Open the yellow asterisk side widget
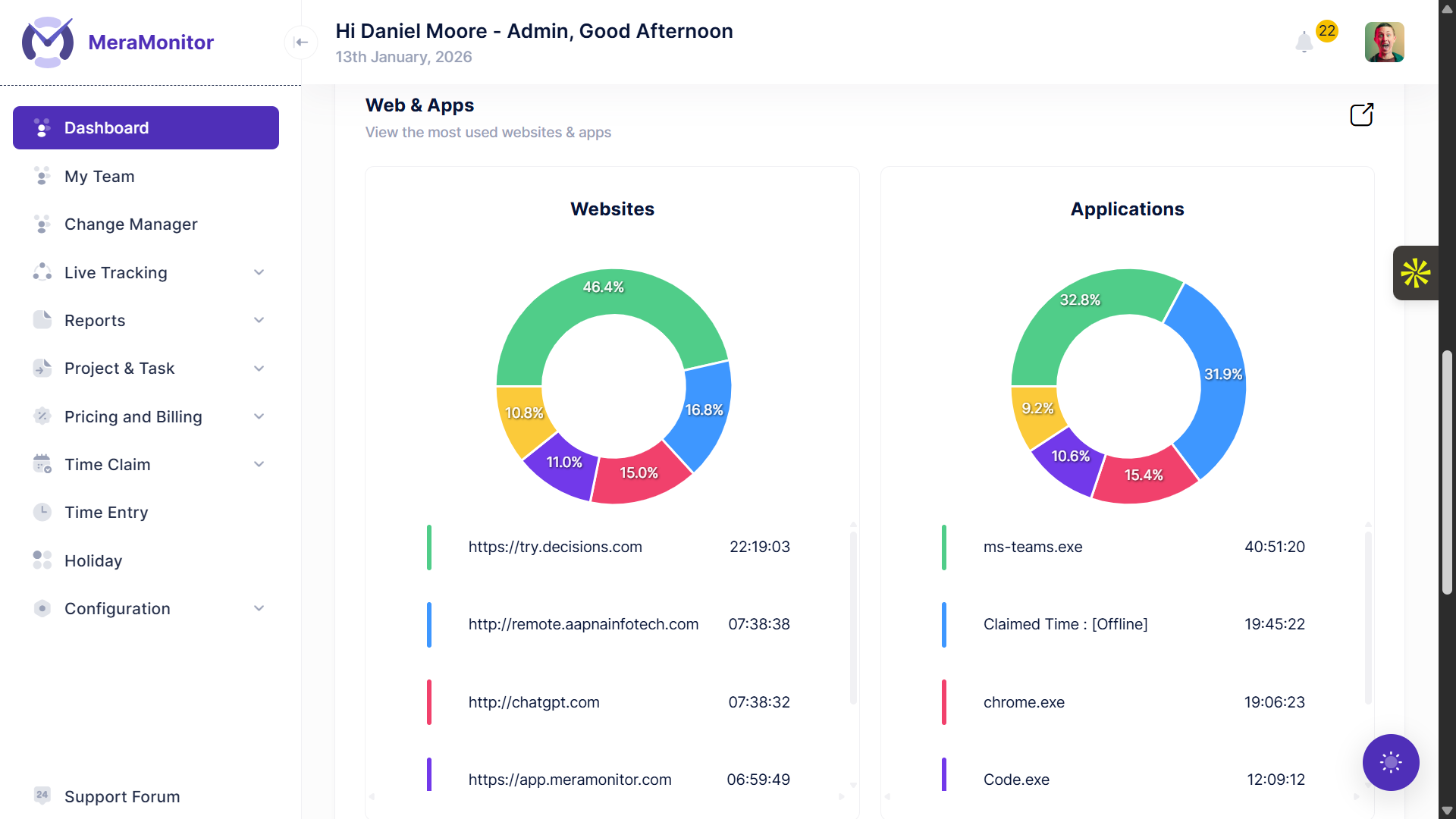Viewport: 1456px width, 819px height. point(1415,273)
